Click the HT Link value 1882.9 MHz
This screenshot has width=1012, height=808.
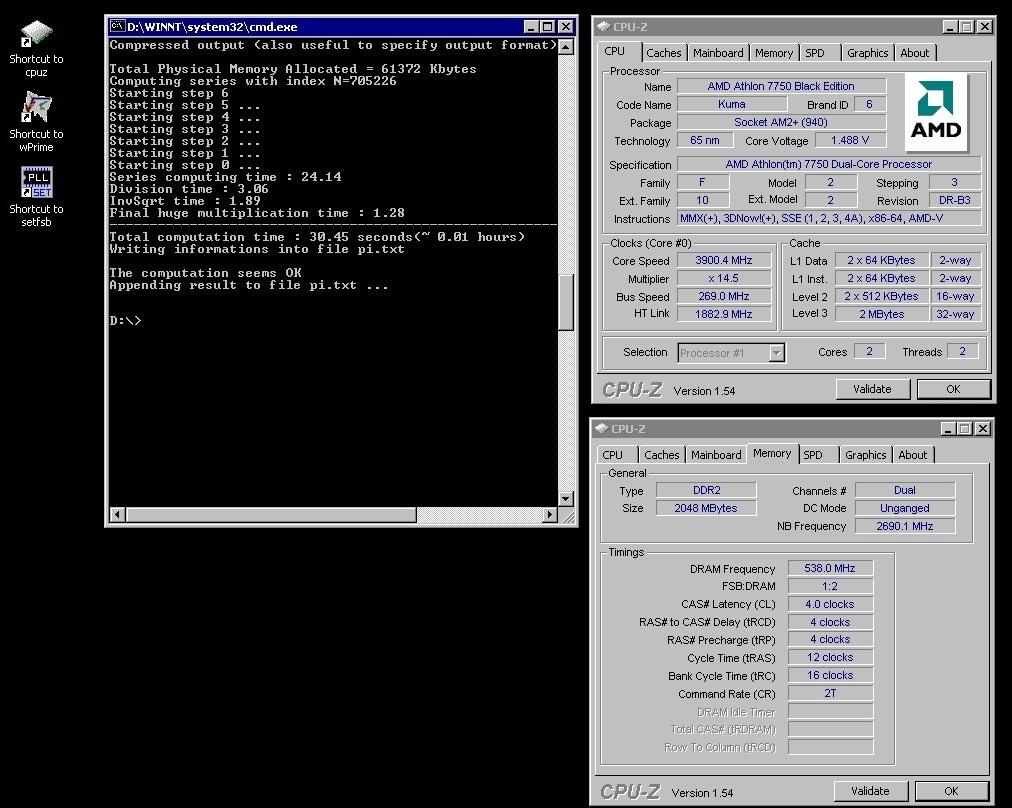724,314
